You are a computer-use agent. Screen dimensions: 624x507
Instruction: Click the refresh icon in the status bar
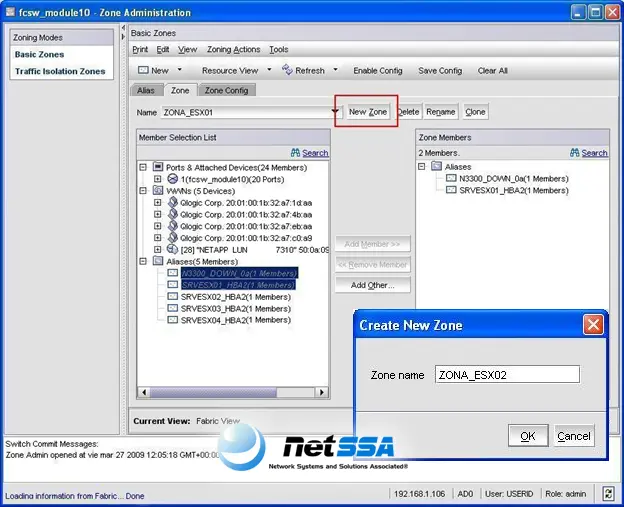coord(608,494)
